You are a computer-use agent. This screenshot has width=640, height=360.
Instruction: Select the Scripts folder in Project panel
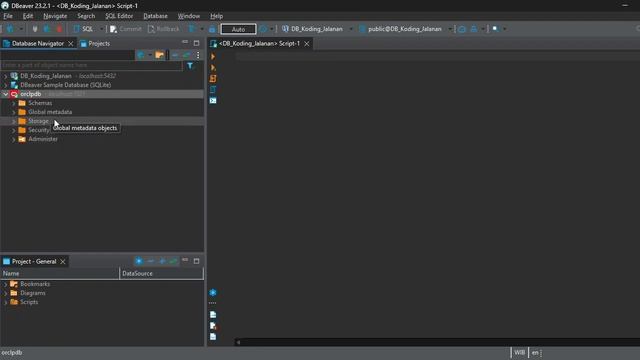(x=29, y=302)
